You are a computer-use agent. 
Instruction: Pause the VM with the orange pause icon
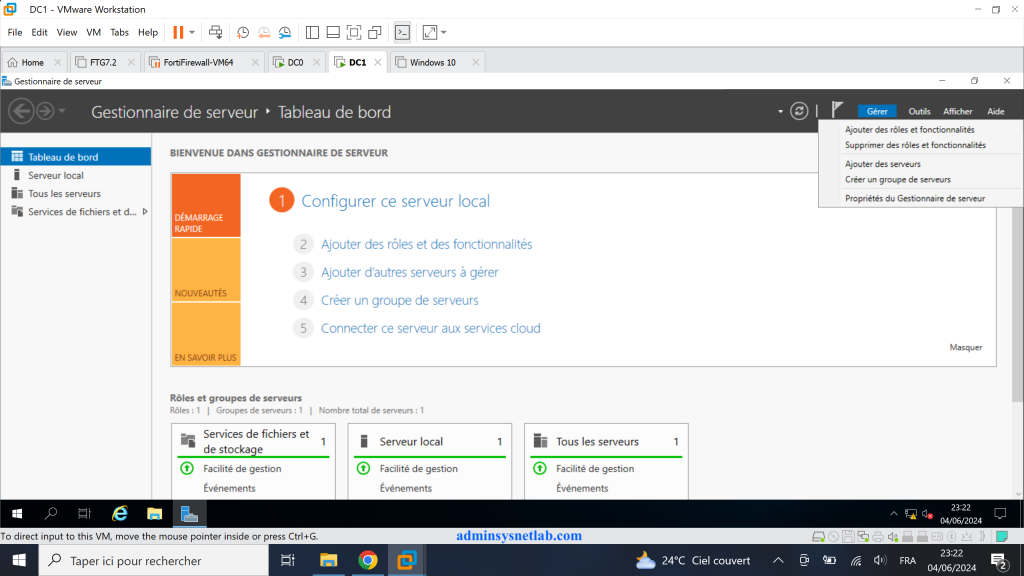coord(178,33)
